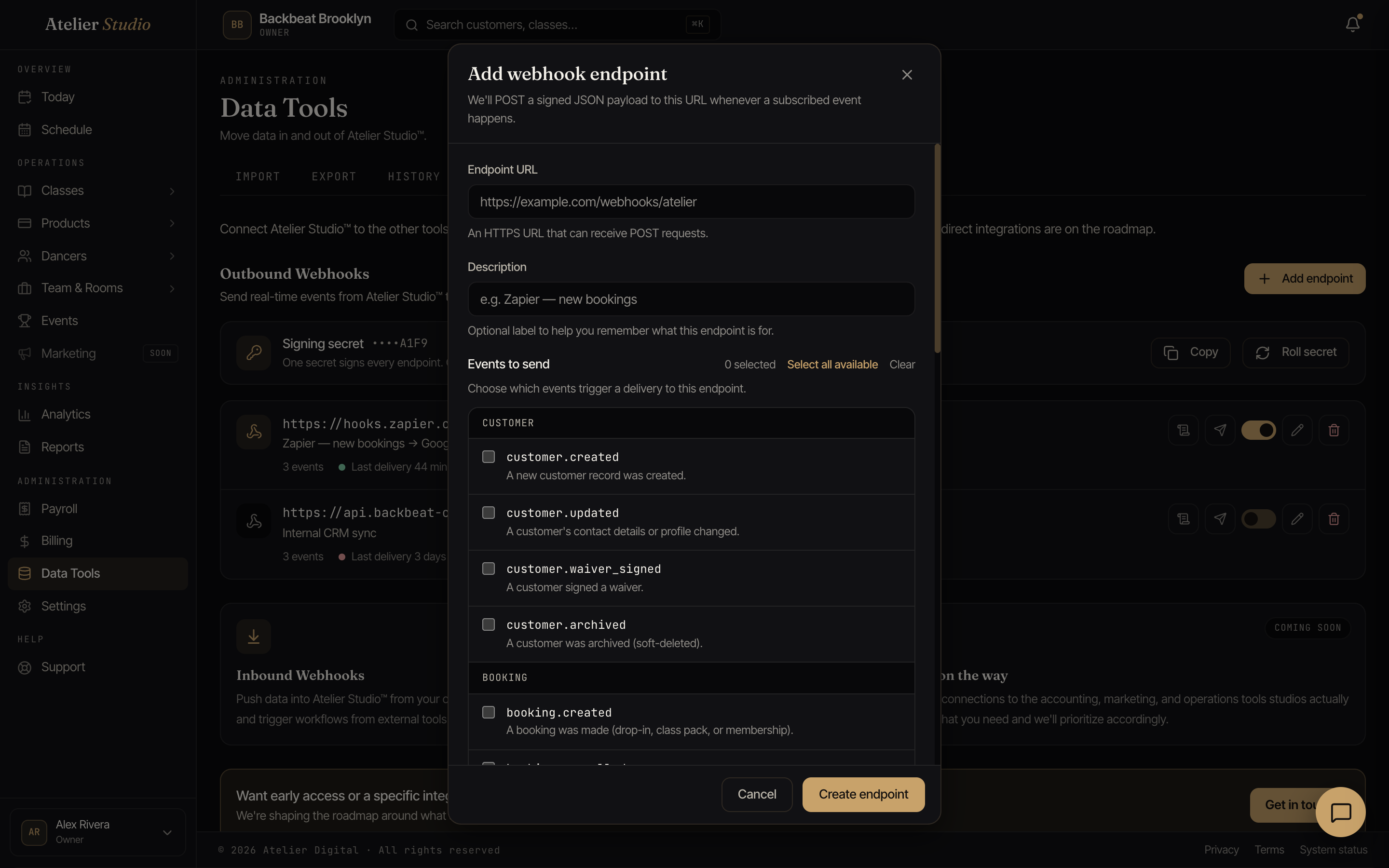Copy the signing secret

click(x=1190, y=353)
